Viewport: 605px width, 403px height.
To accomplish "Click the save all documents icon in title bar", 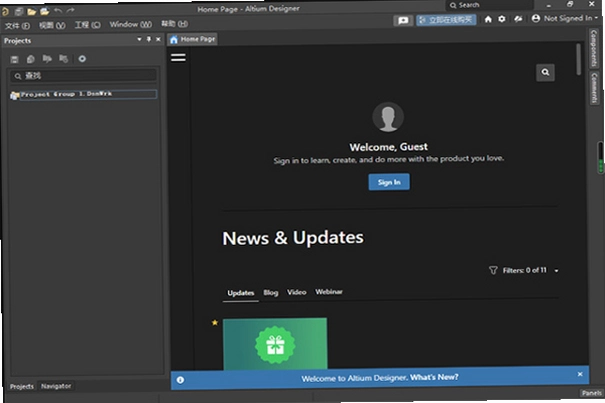I will coord(19,12).
